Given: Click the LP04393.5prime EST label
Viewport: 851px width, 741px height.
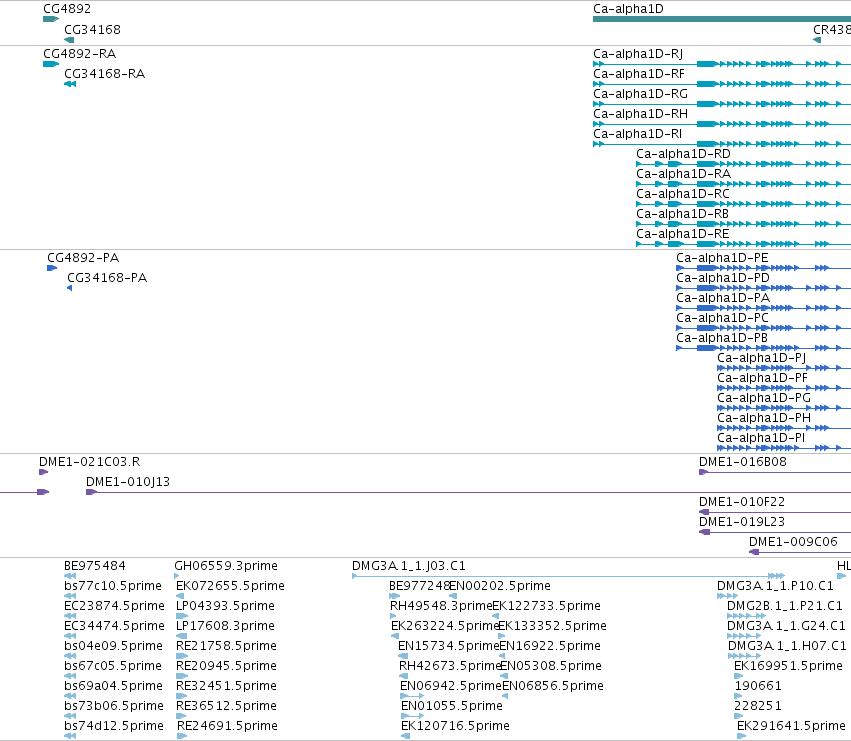Looking at the screenshot, I should 225,606.
